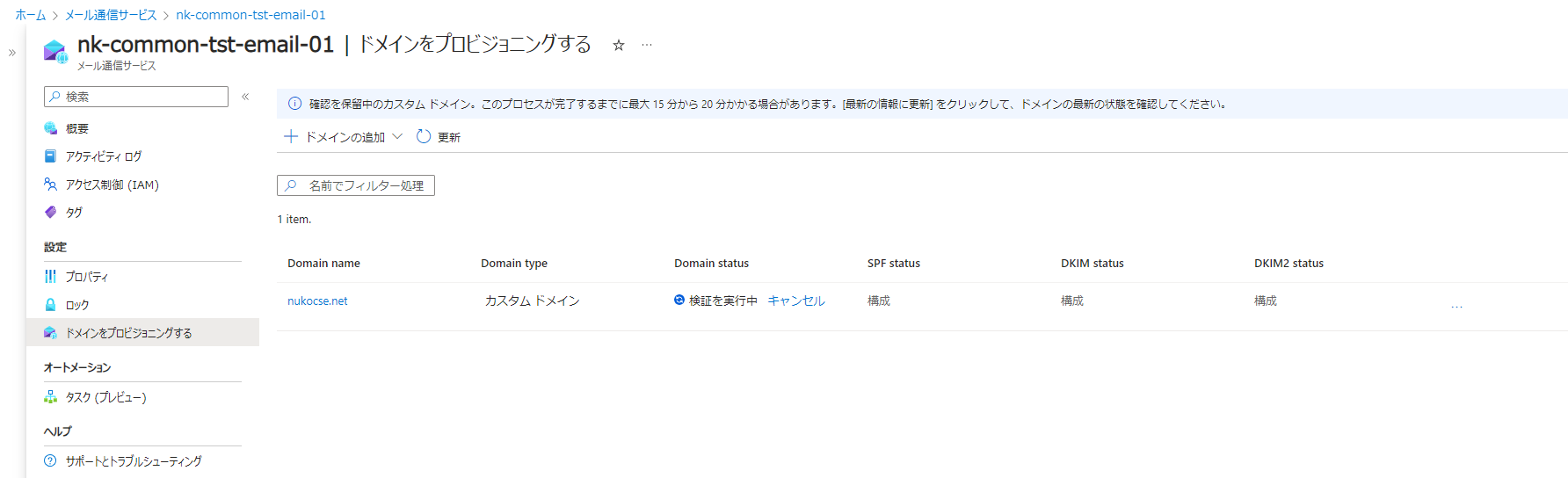
Task: Click the SPF status column header
Action: [894, 263]
